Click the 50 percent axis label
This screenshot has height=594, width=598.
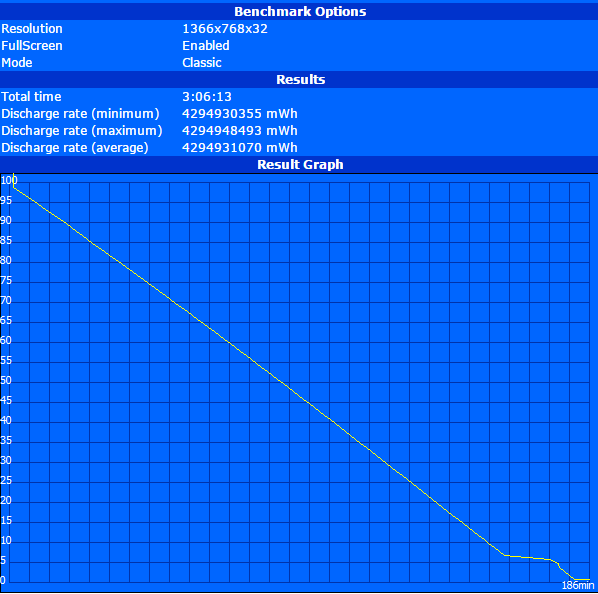[6, 380]
